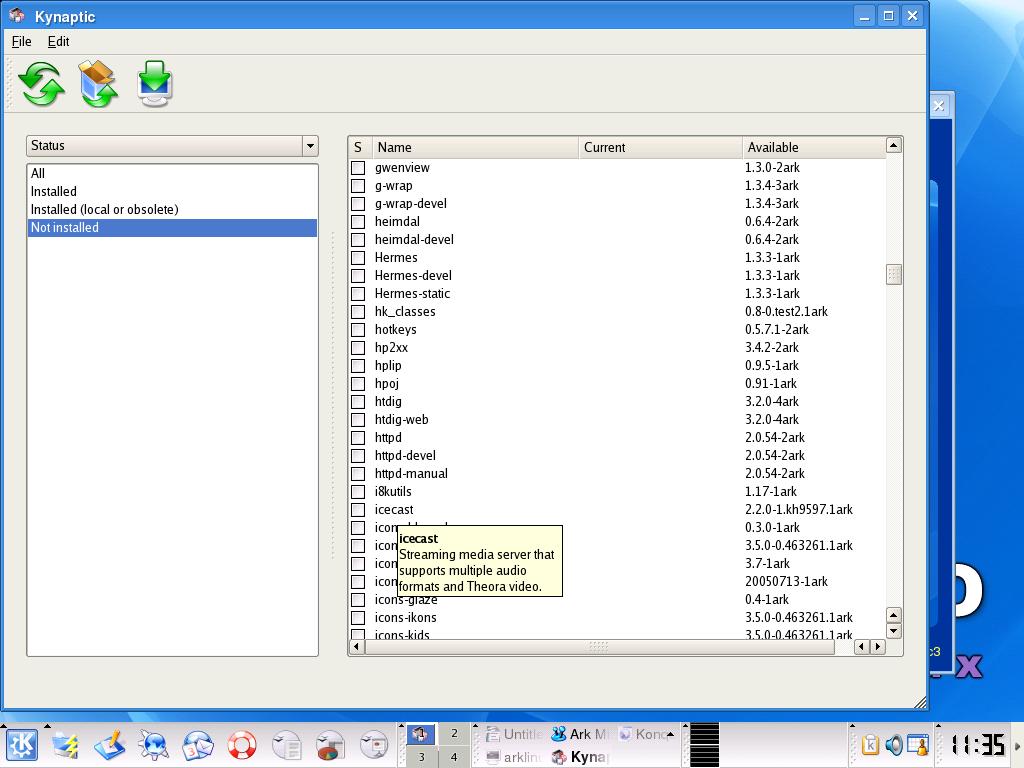1024x768 pixels.
Task: Click the httpd-manual package name
Action: [x=411, y=474]
